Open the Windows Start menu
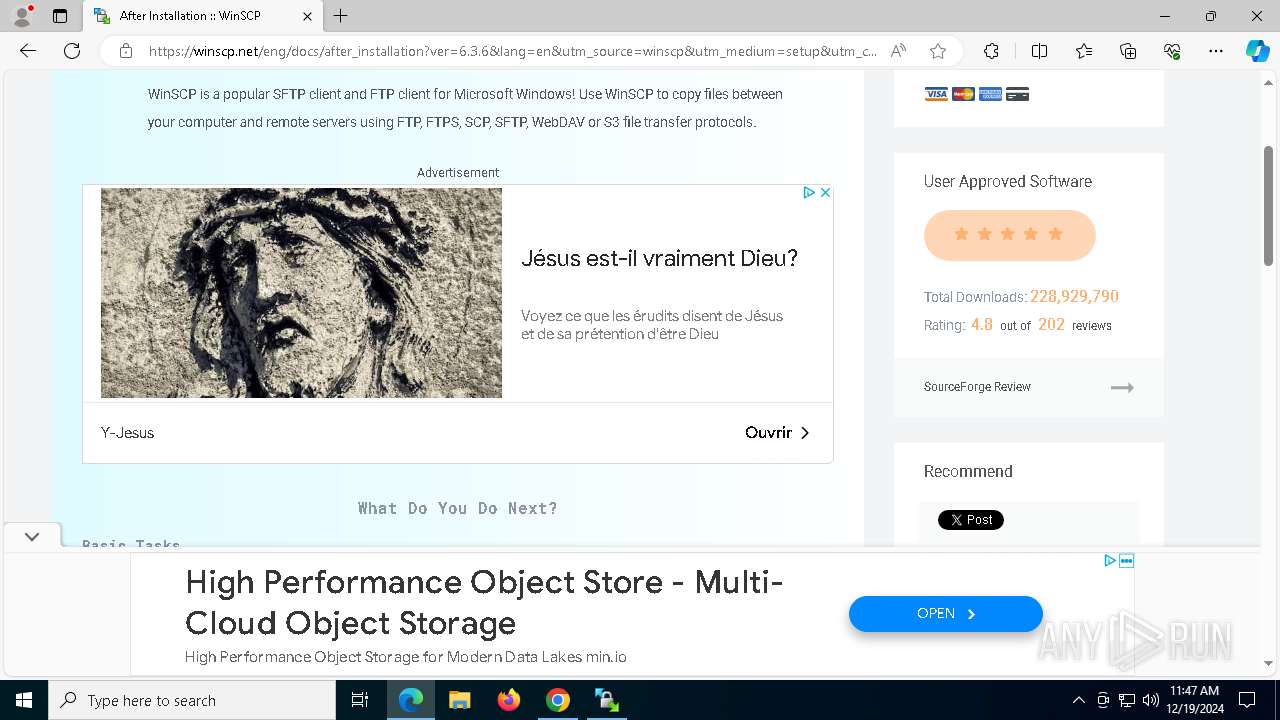Viewport: 1280px width, 720px height. (24, 700)
